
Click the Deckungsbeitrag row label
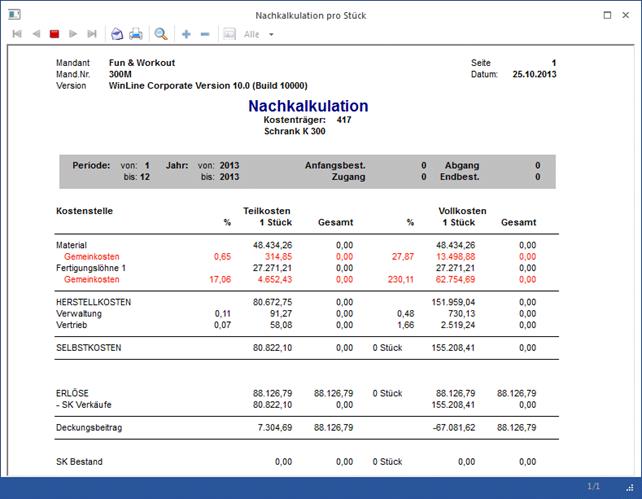(91, 426)
